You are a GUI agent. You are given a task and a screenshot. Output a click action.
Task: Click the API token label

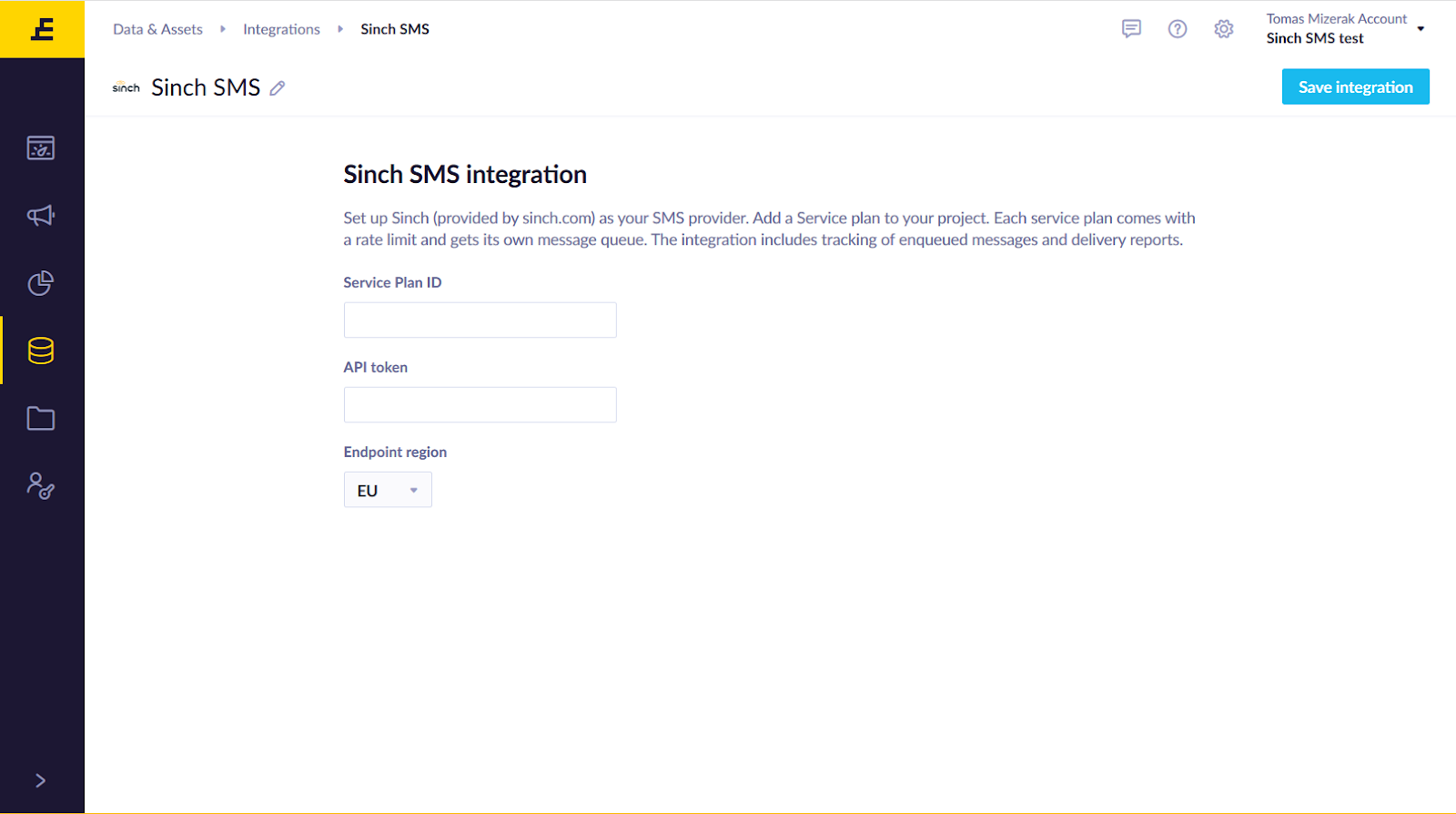[x=375, y=367]
